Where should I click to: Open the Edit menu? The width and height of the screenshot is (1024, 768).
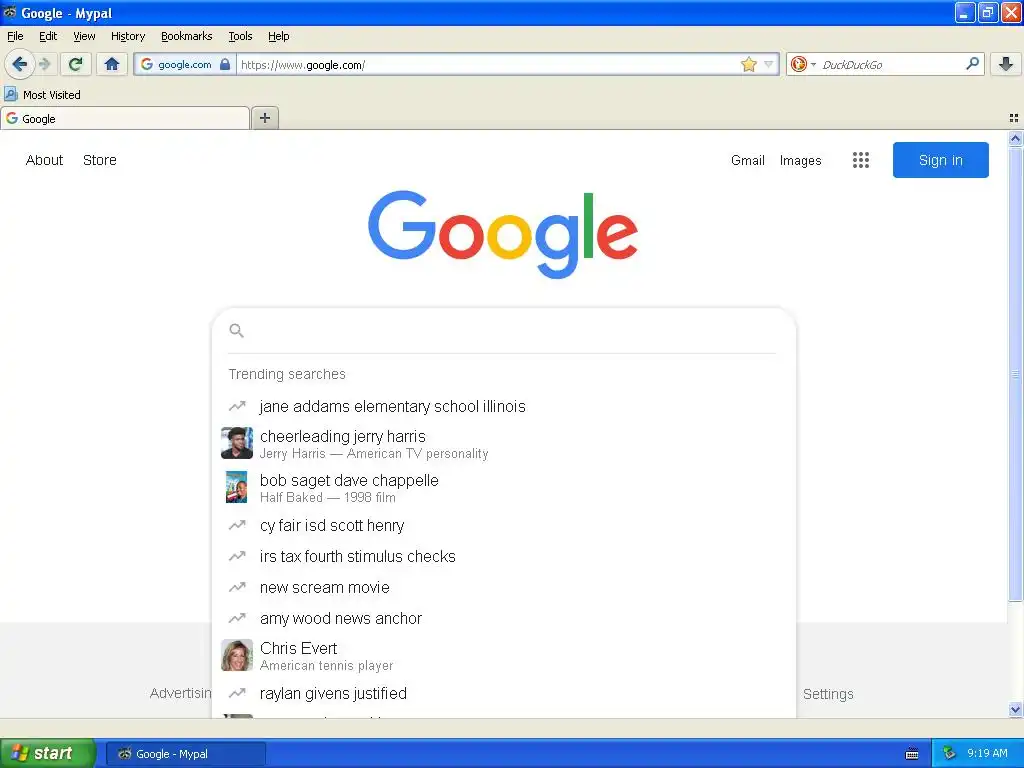[x=48, y=36]
